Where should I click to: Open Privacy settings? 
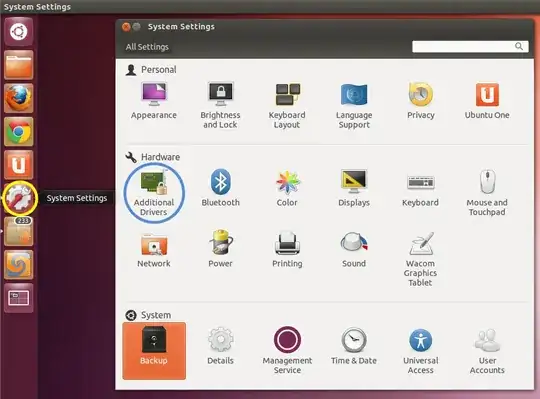pos(420,101)
